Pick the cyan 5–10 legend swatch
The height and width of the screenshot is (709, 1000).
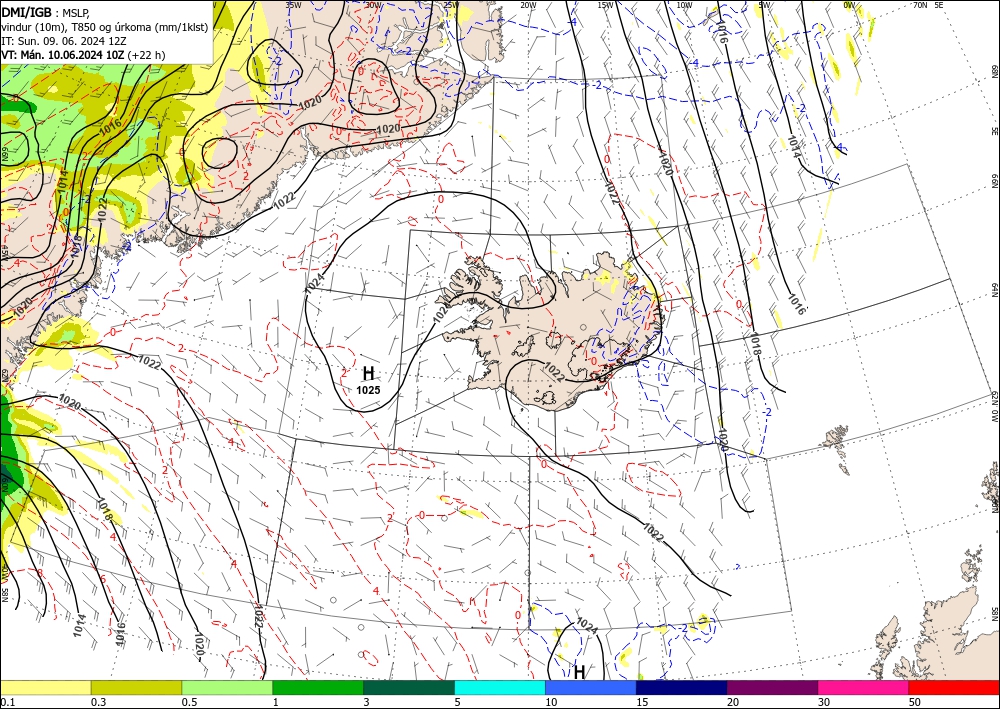click(x=500, y=687)
